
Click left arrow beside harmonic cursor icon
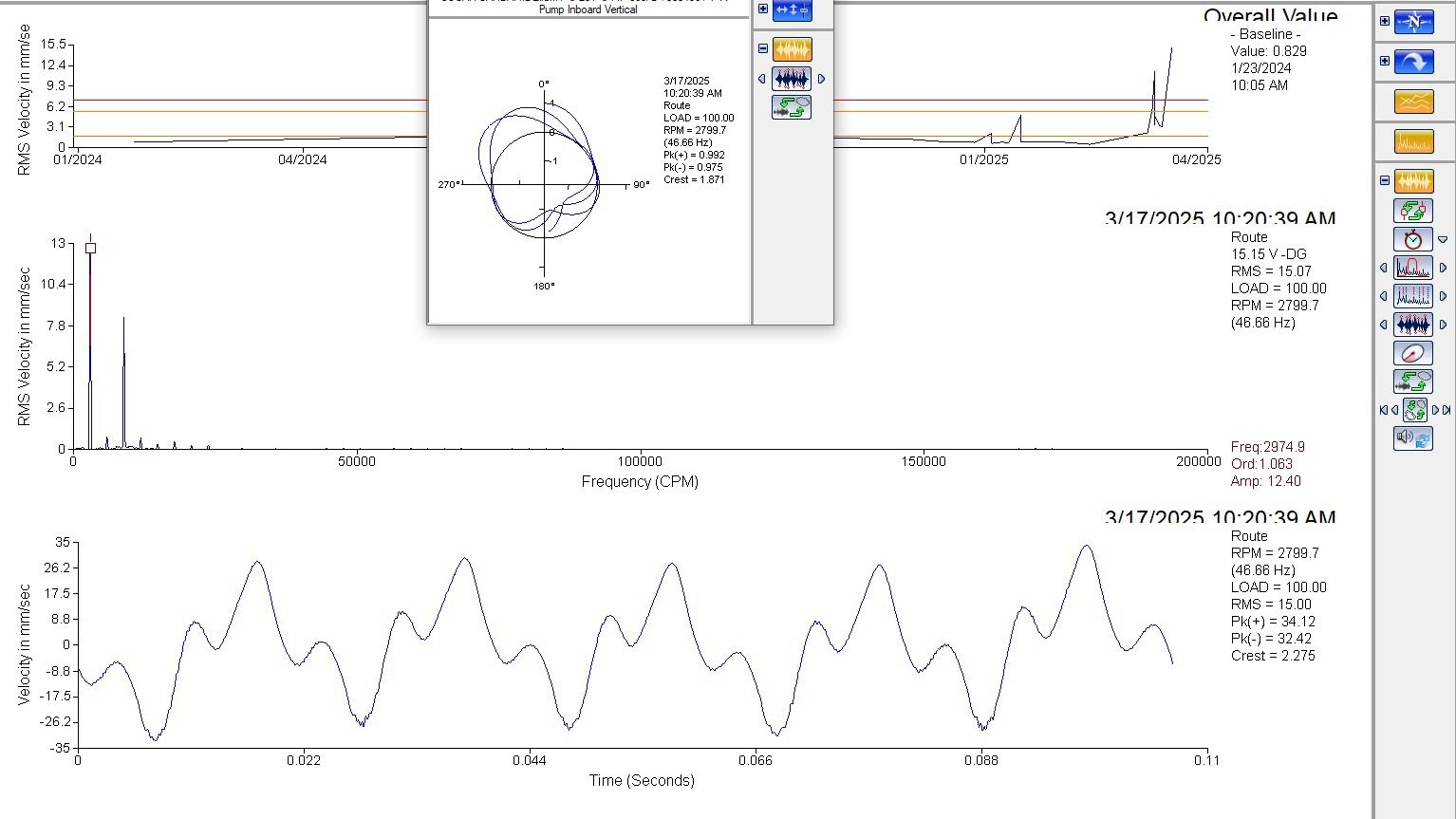tap(1384, 297)
